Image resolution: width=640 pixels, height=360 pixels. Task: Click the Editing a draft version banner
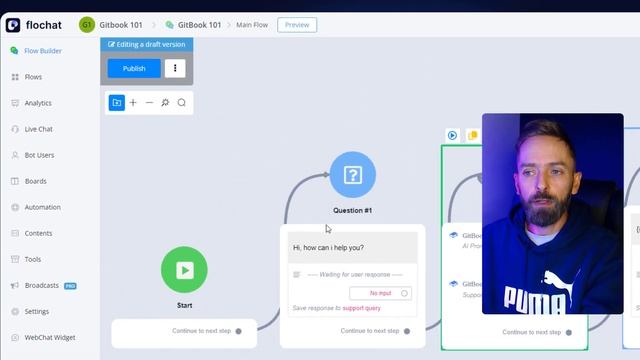click(147, 44)
